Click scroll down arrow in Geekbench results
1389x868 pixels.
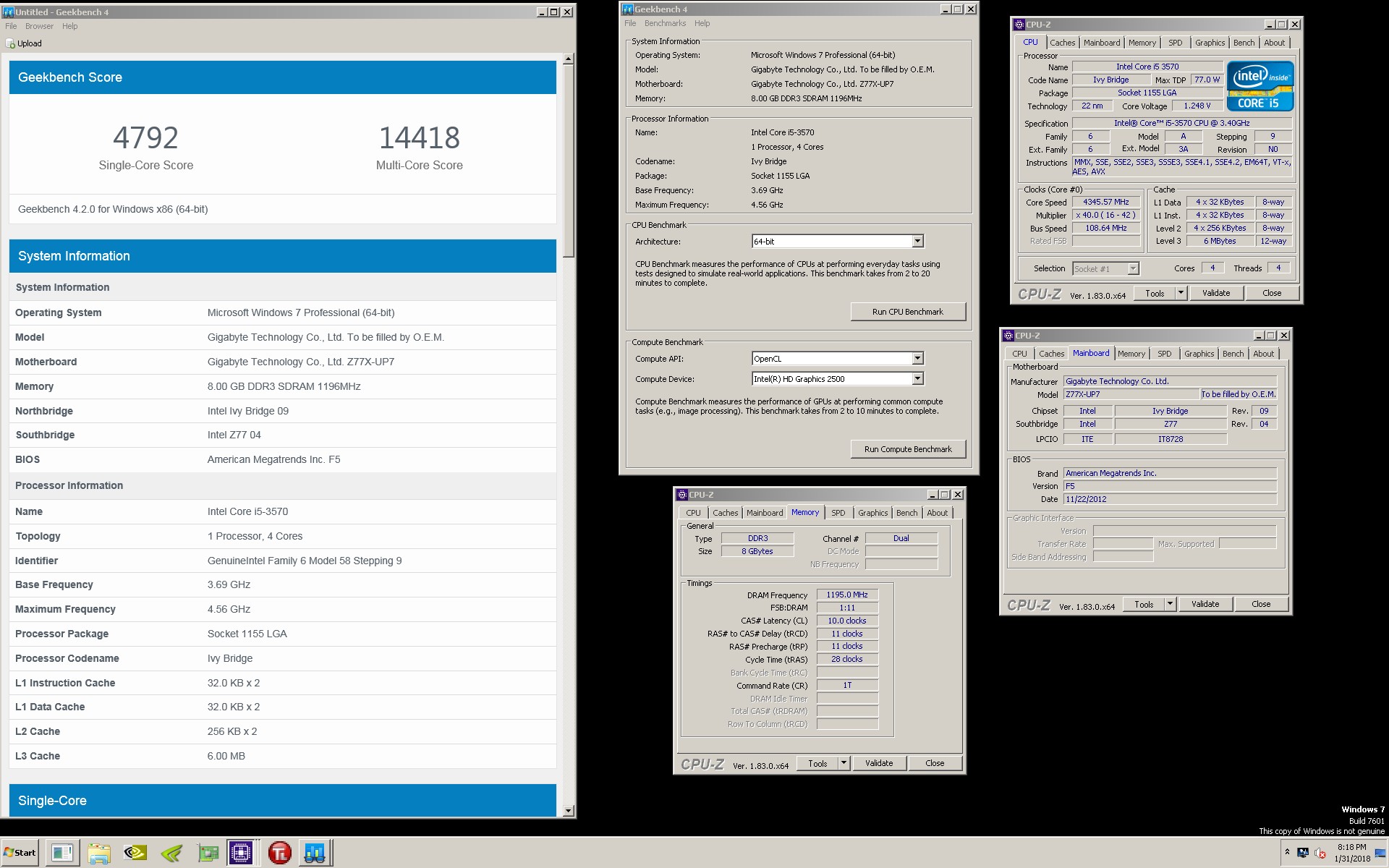tap(569, 811)
